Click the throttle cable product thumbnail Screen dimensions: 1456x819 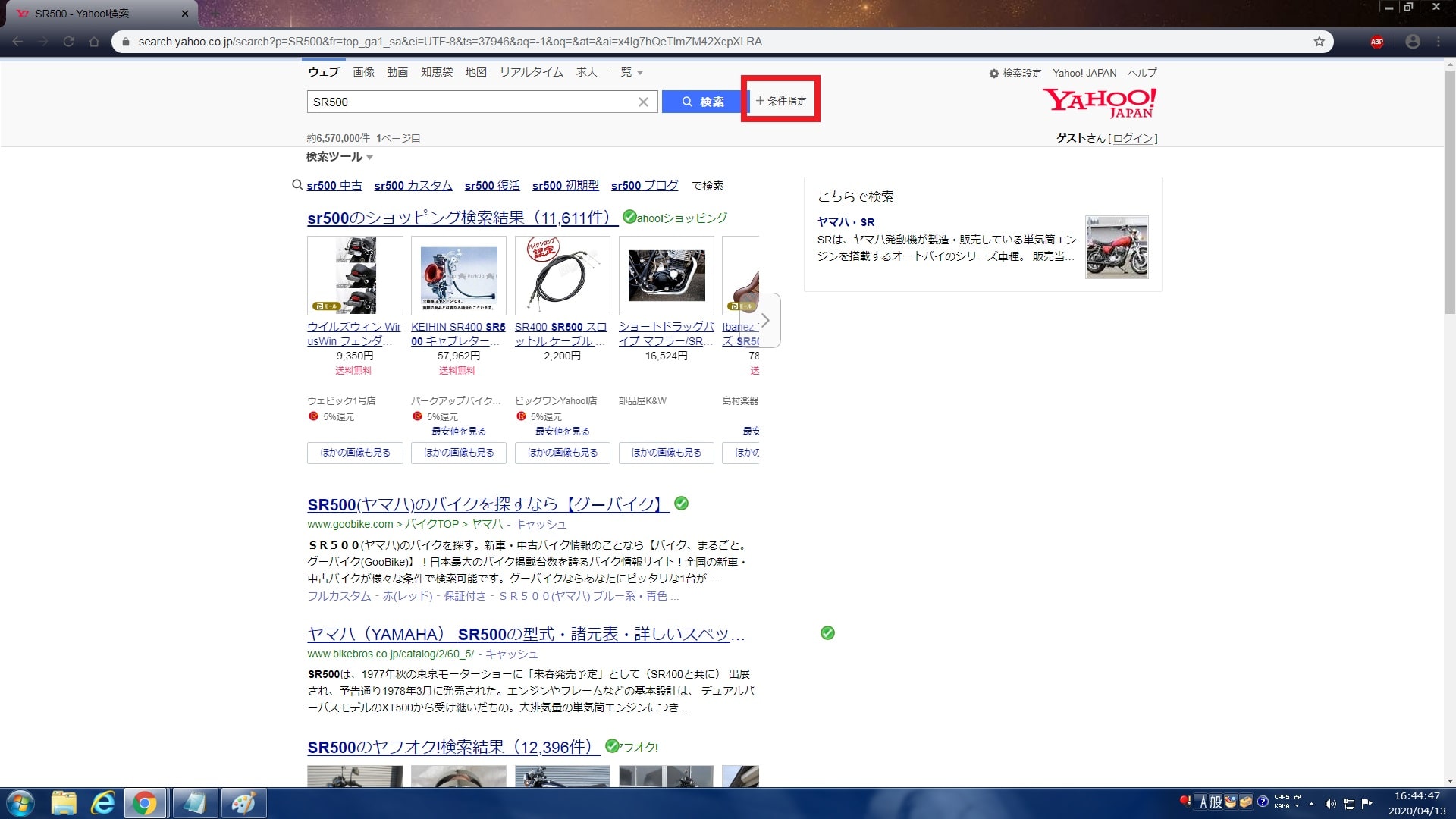click(x=562, y=275)
